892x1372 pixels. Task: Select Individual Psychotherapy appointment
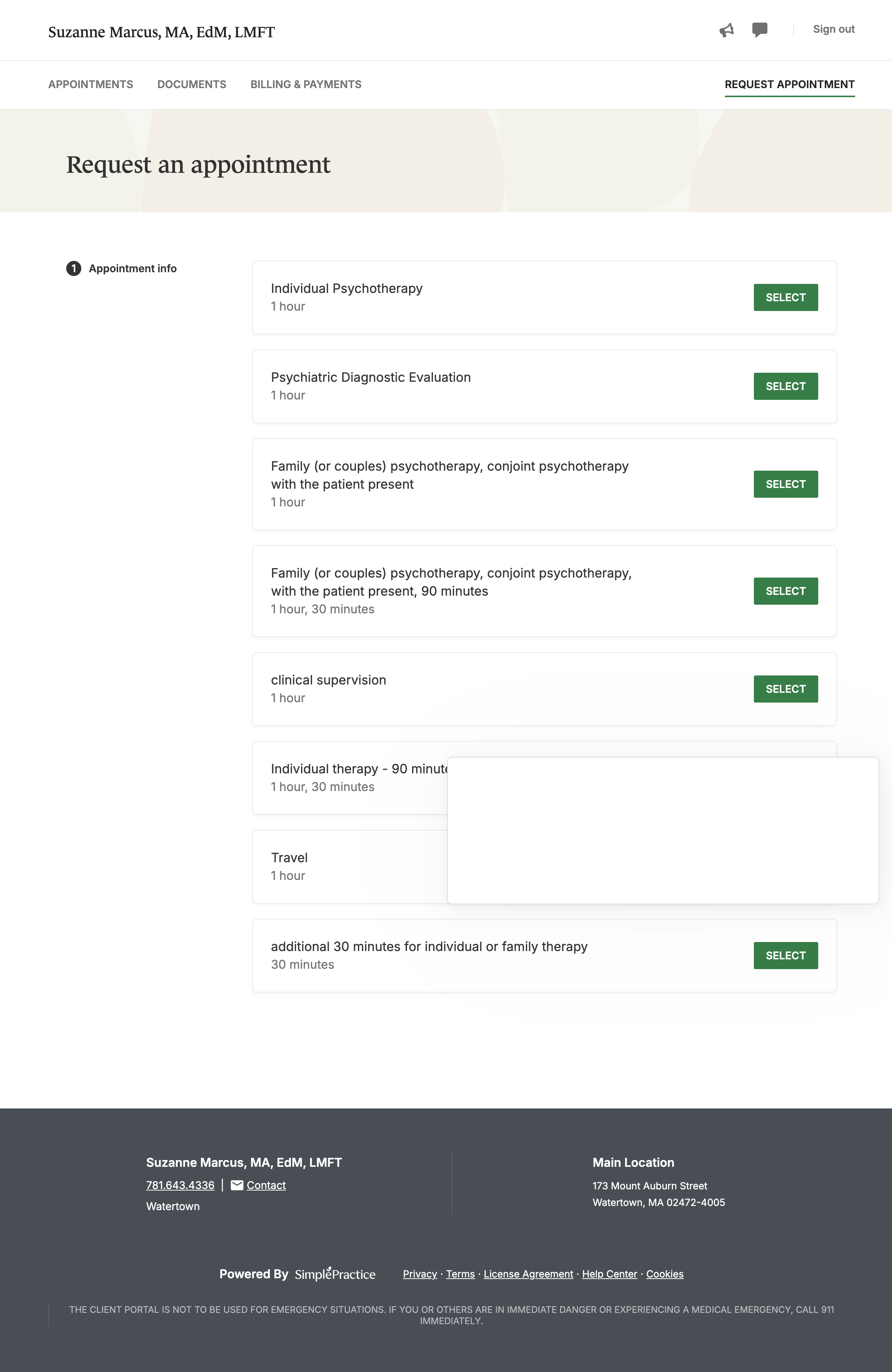pyautogui.click(x=785, y=297)
